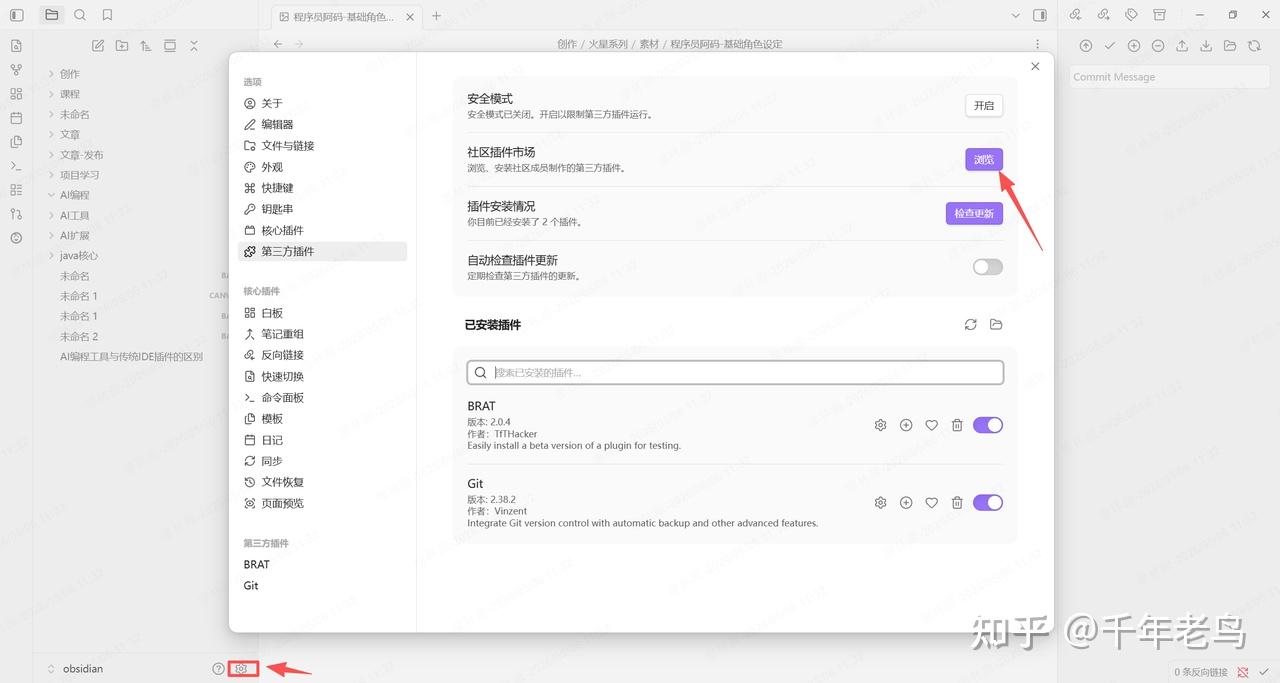Open the tab list dropdown arrow

click(x=1016, y=15)
